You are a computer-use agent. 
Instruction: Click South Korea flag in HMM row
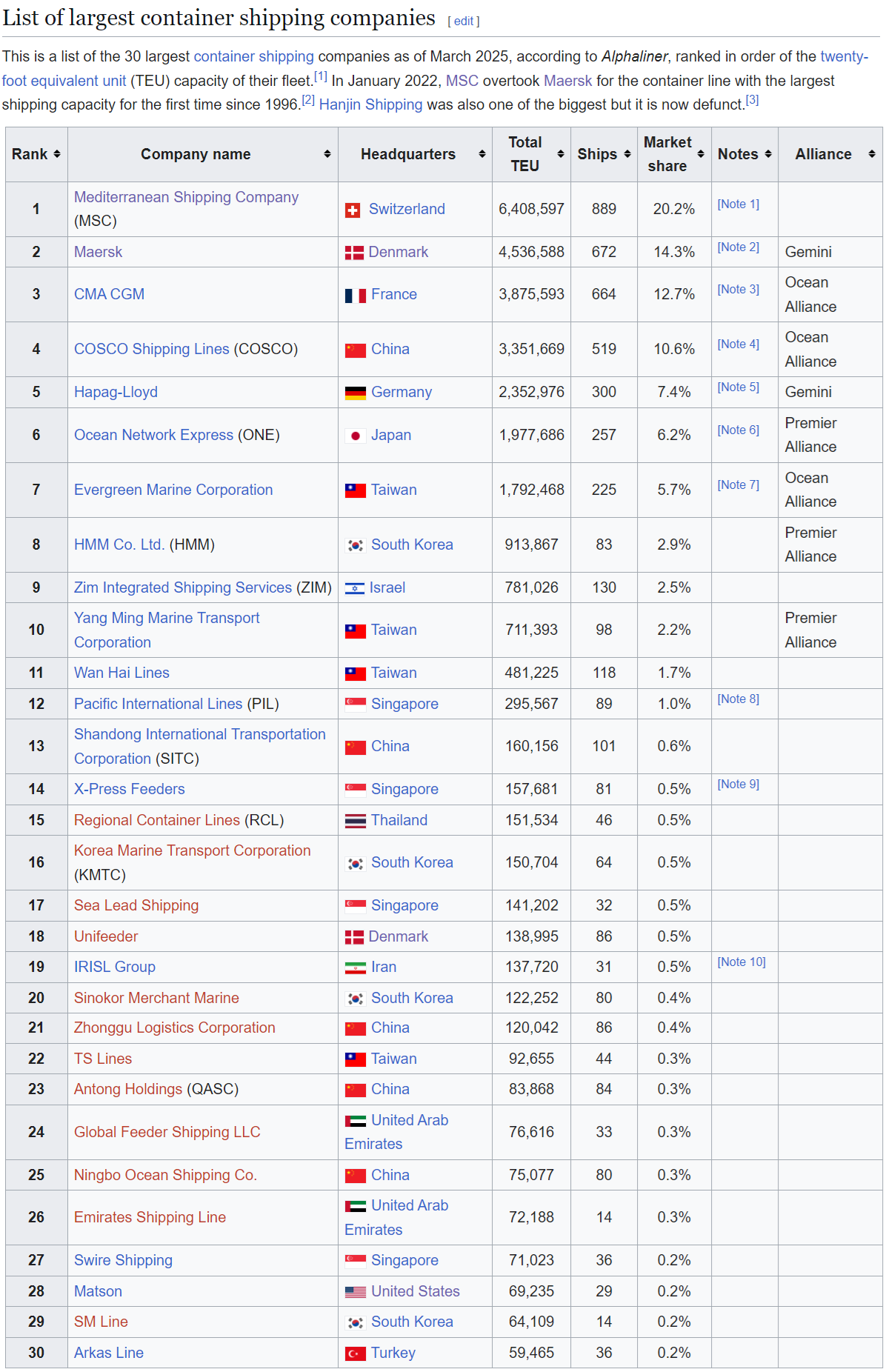(x=356, y=545)
